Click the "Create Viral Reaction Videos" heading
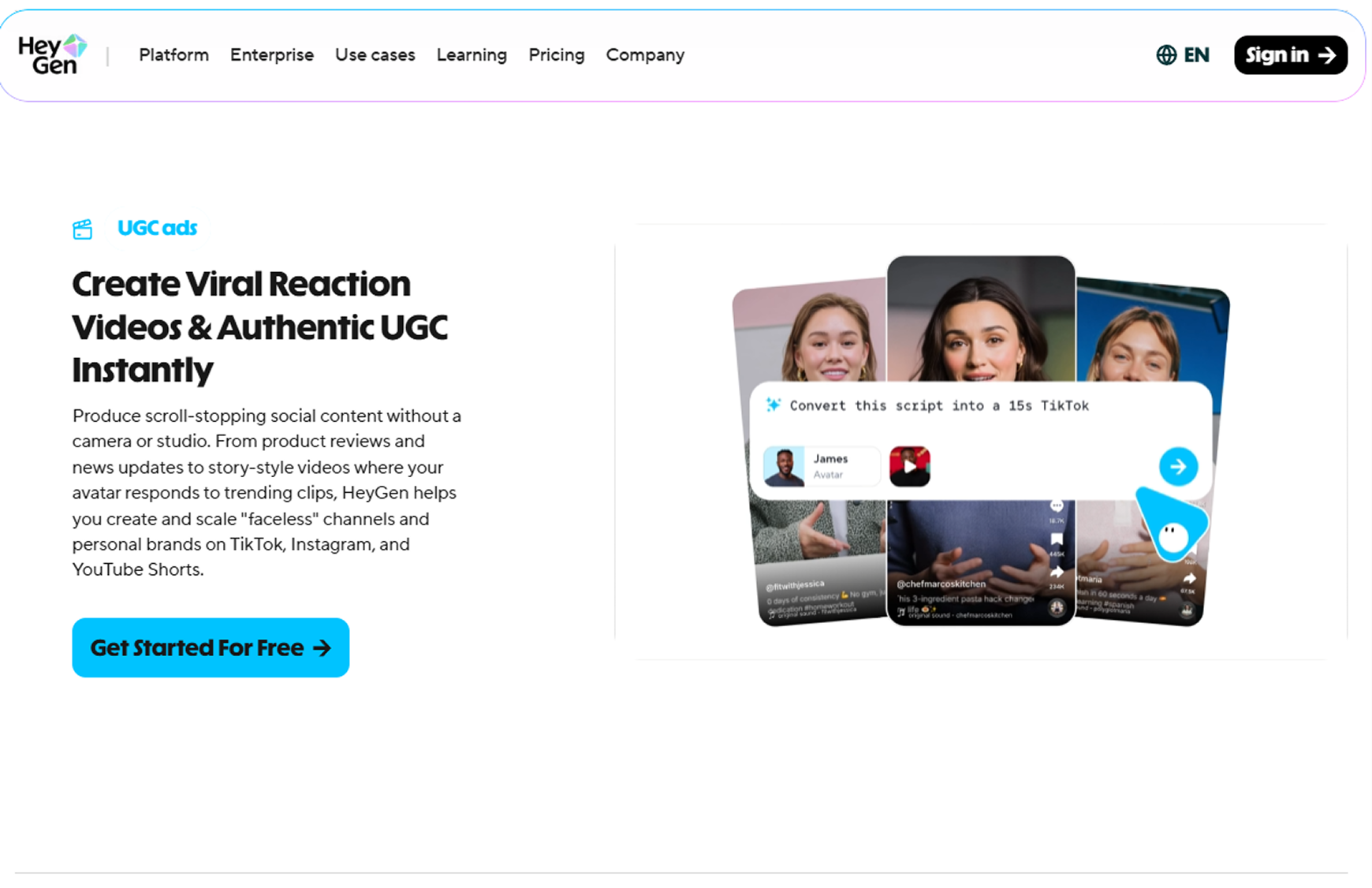 click(260, 326)
